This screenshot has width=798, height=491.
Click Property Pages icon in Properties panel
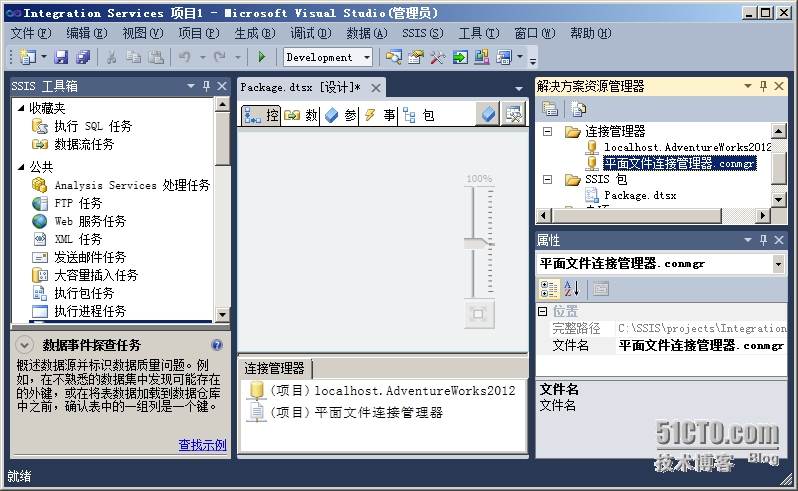[601, 289]
